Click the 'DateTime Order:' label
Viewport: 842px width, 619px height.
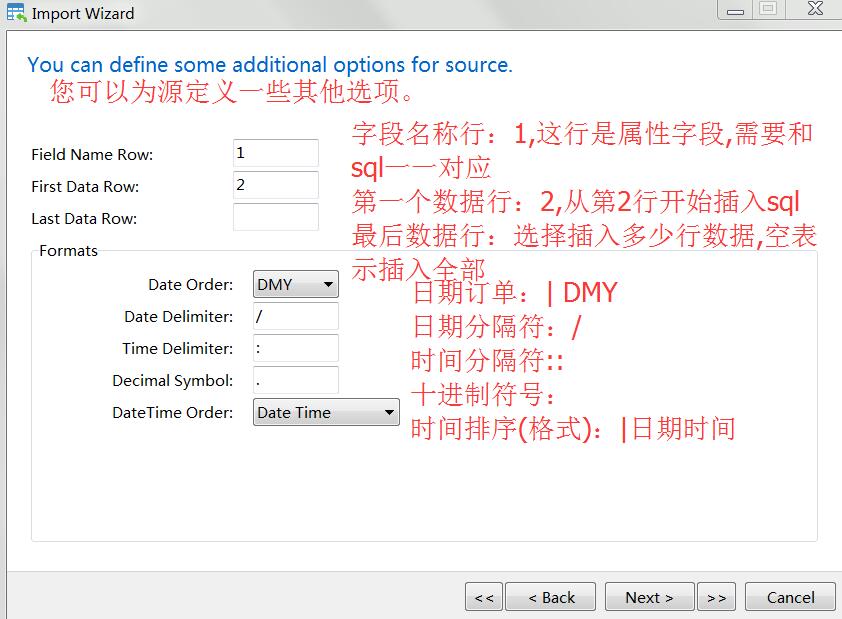(172, 412)
